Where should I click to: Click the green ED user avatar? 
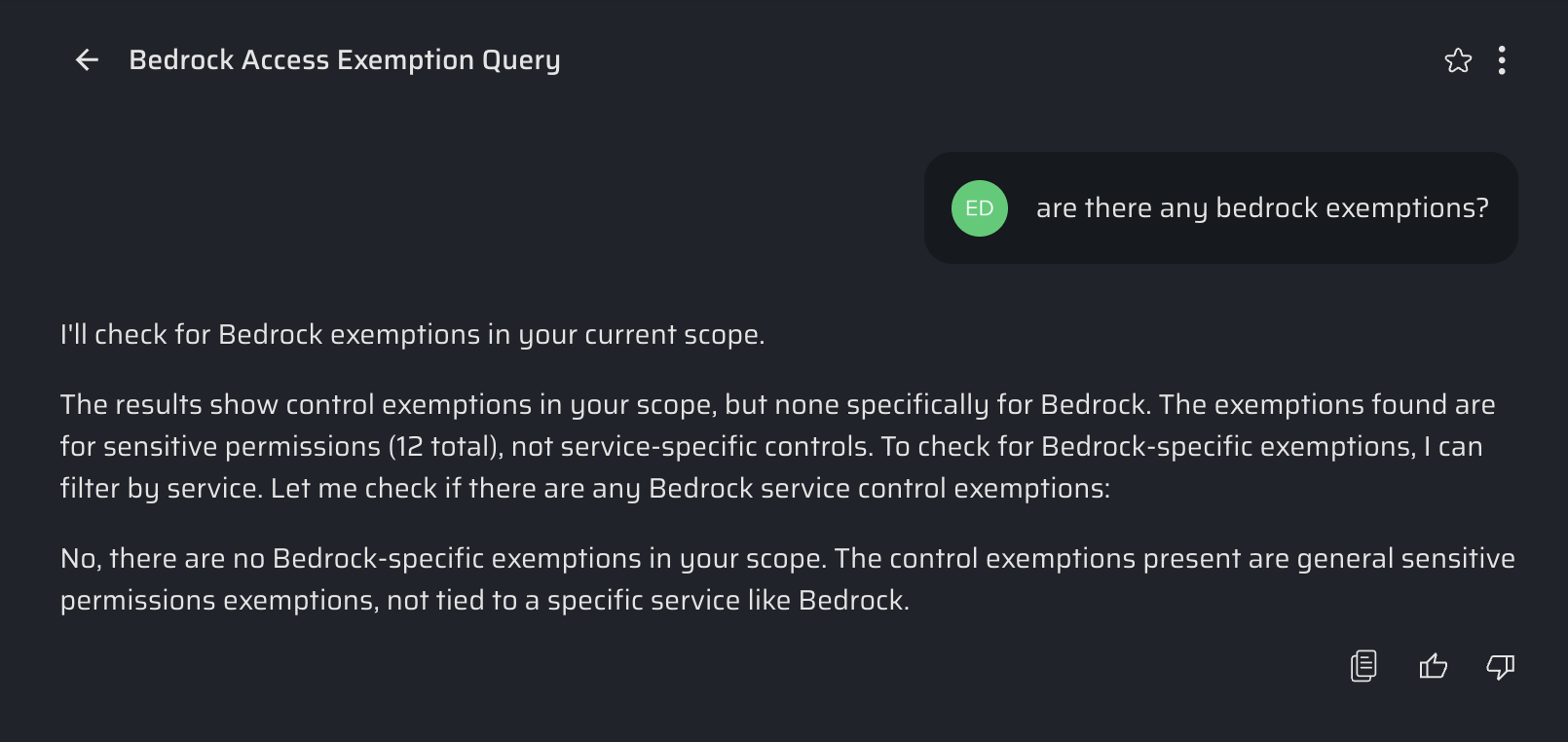coord(979,208)
